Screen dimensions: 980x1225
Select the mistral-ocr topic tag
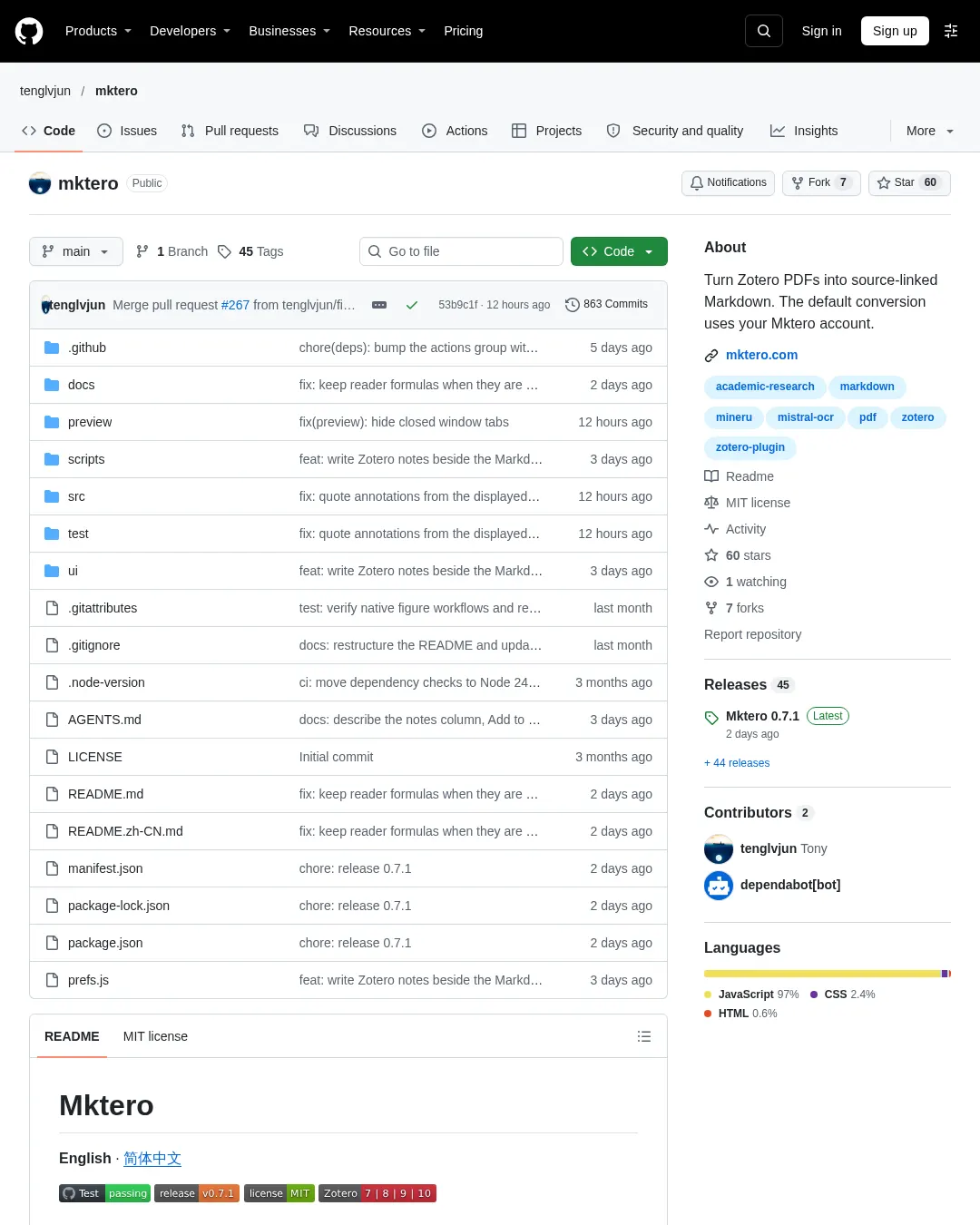806,417
